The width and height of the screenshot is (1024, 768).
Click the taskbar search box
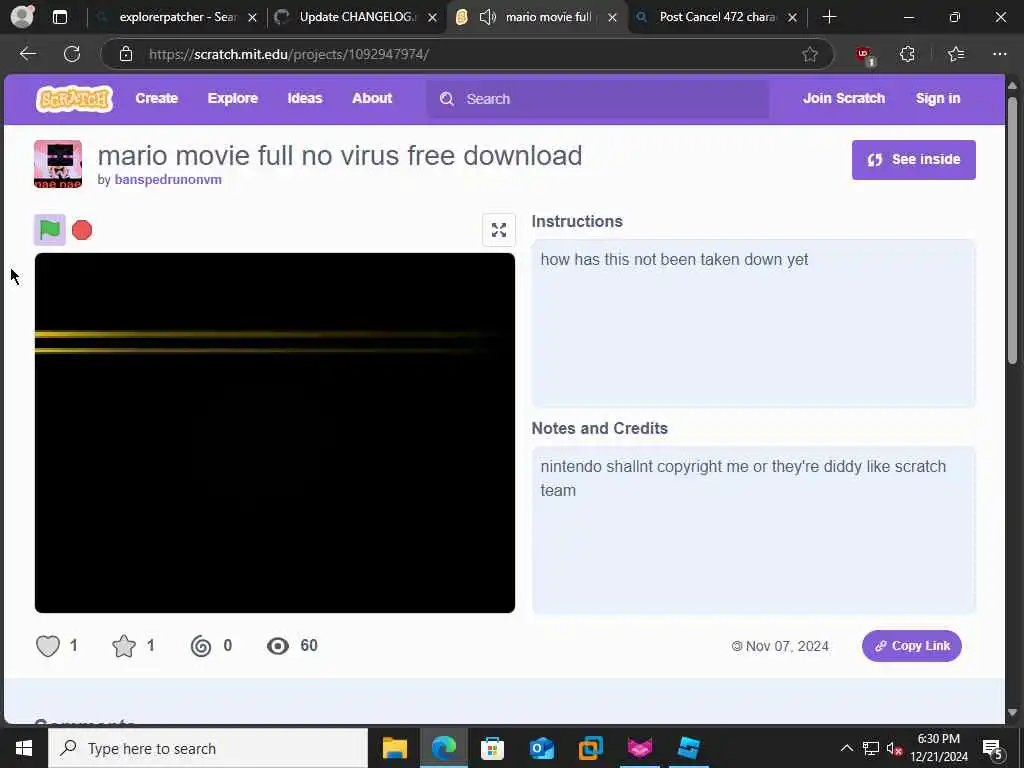(208, 748)
